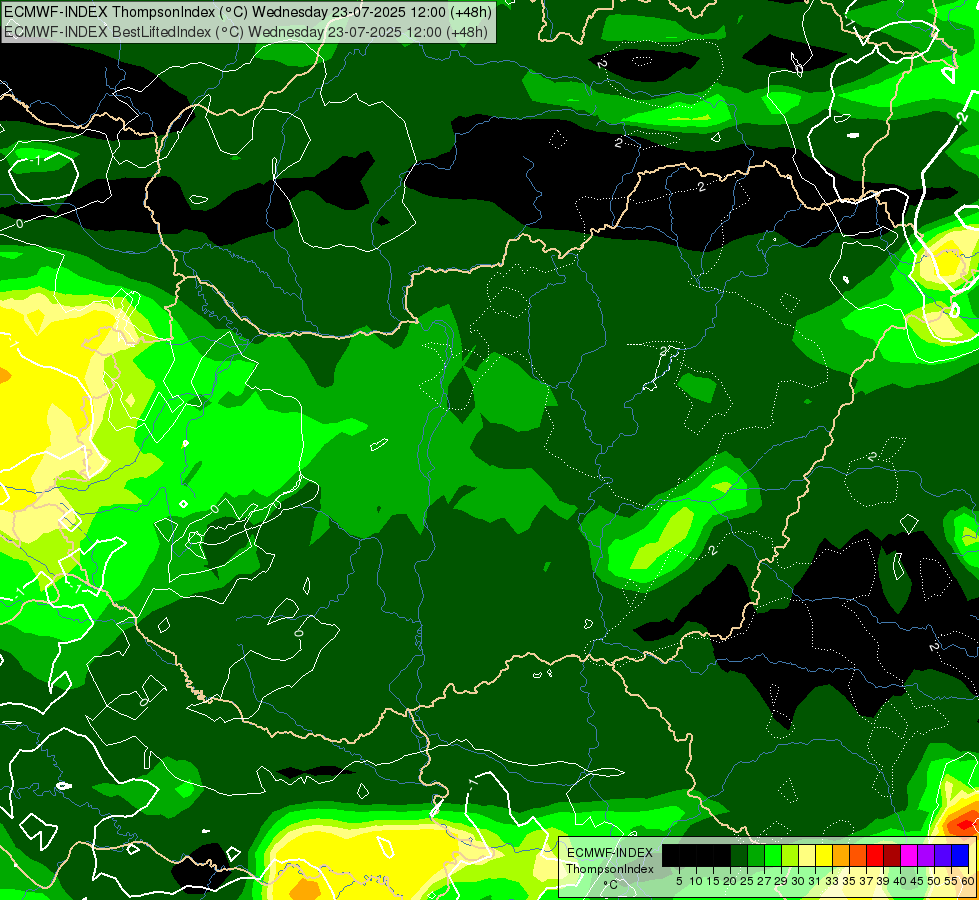Pick the indigo 50-55 legend swatch
The image size is (979, 900).
(x=943, y=855)
